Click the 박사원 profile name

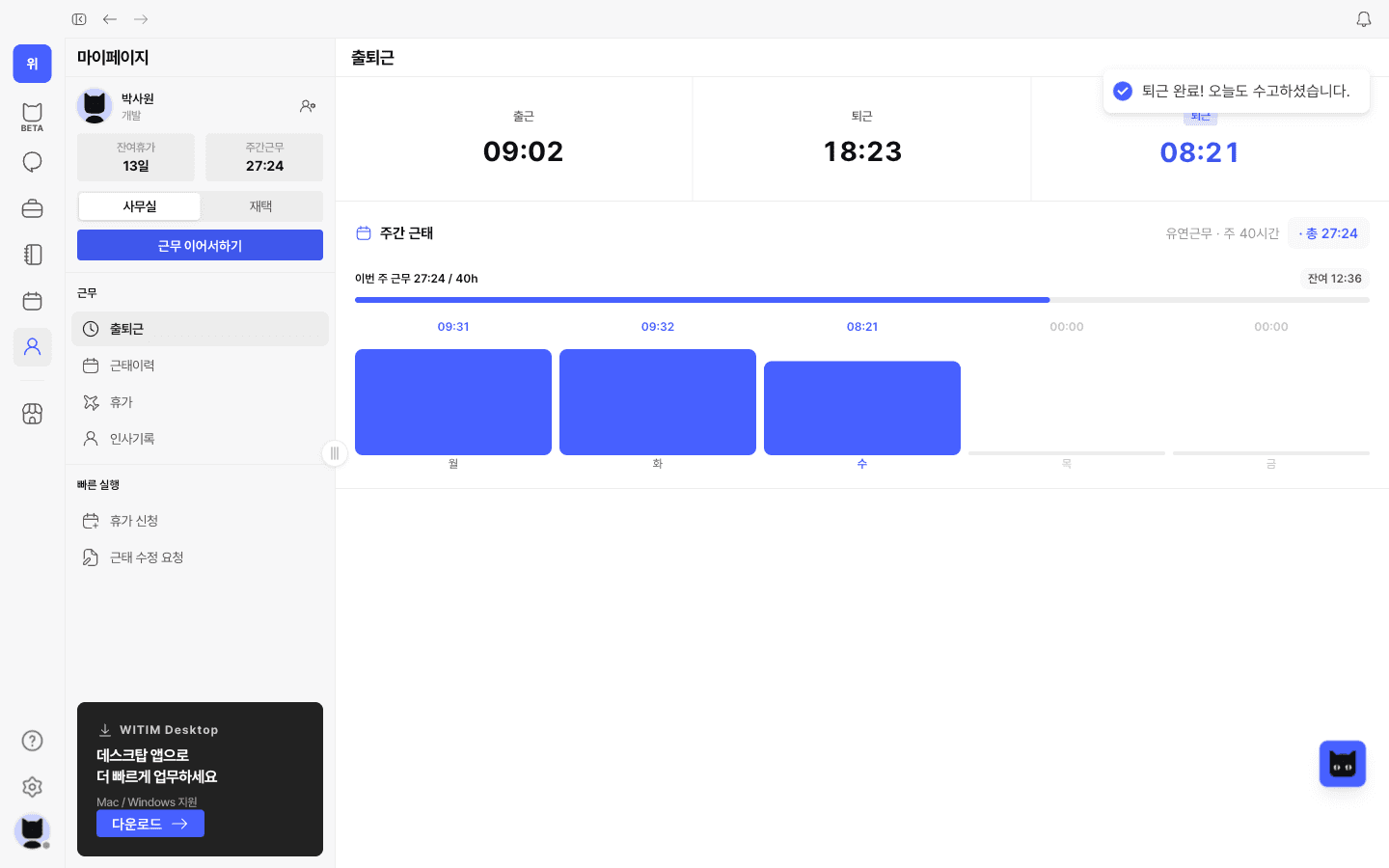click(138, 98)
